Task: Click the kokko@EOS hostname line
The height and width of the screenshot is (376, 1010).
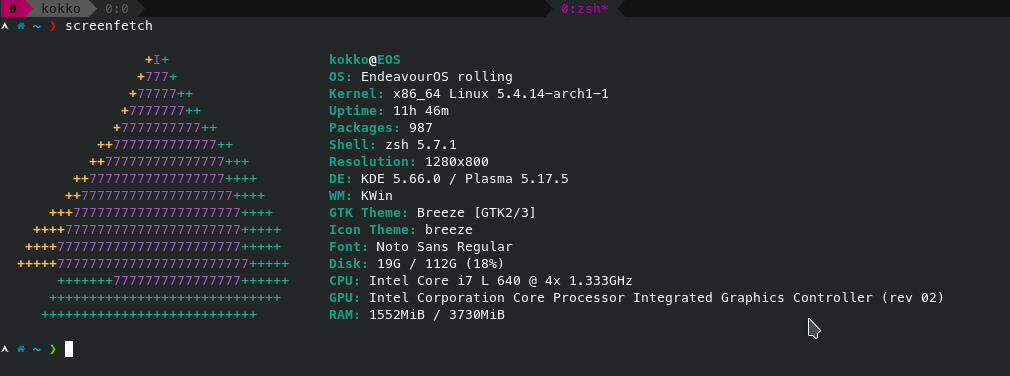Action: click(x=365, y=60)
